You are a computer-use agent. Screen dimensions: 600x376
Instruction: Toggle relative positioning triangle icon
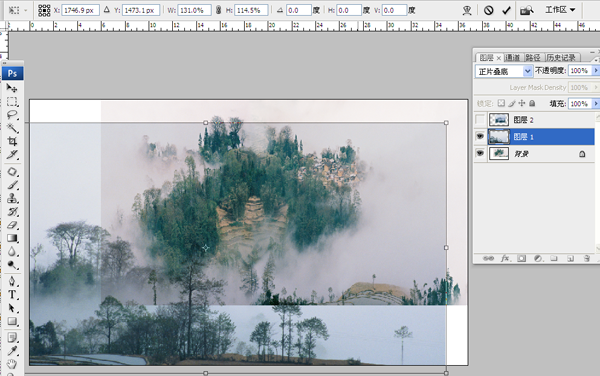(107, 10)
